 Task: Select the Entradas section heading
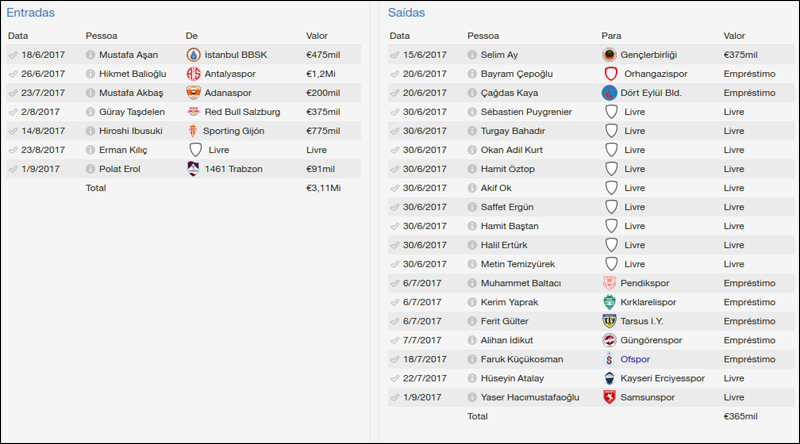31,13
